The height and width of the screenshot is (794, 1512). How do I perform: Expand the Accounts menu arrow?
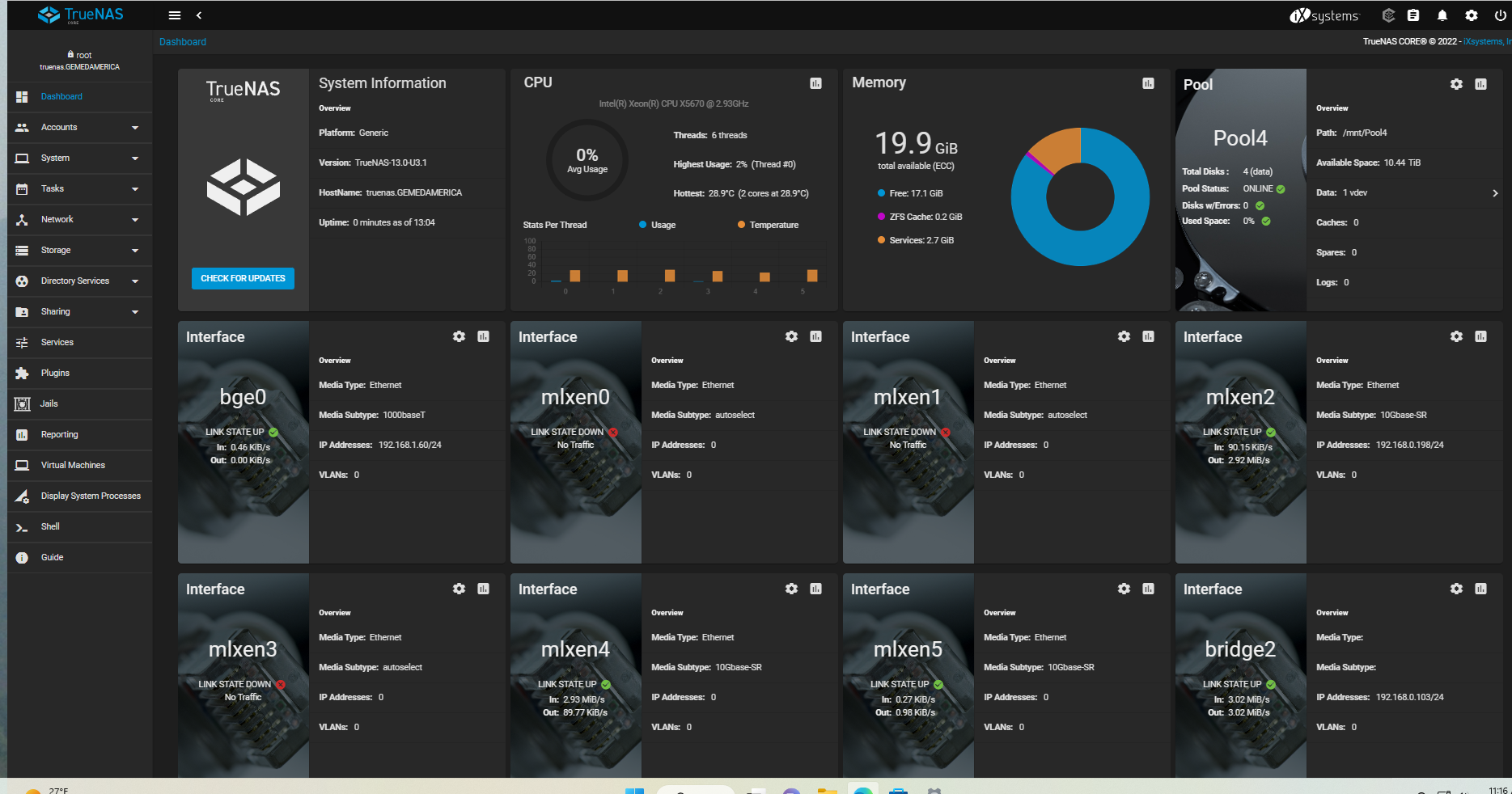point(135,128)
